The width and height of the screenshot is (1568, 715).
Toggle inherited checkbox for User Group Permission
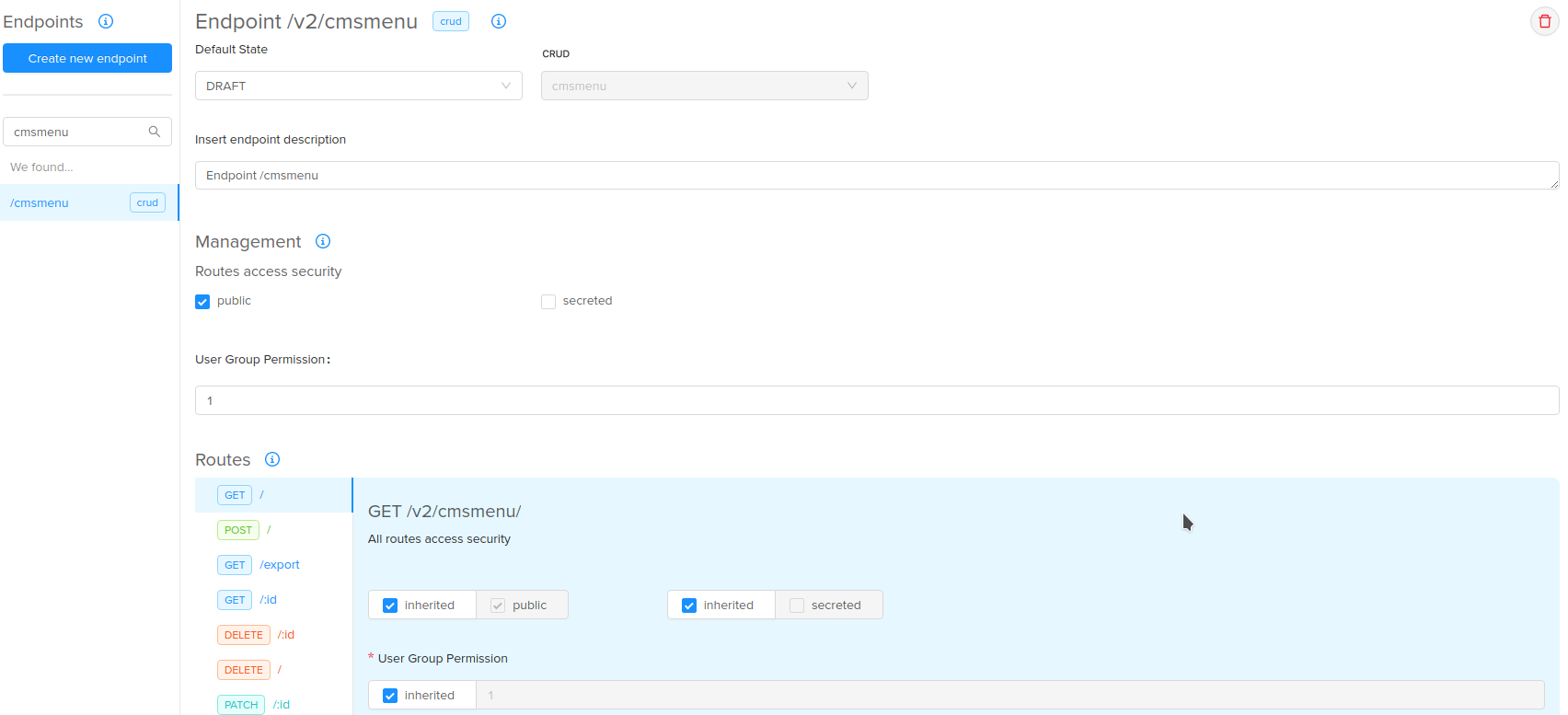390,696
